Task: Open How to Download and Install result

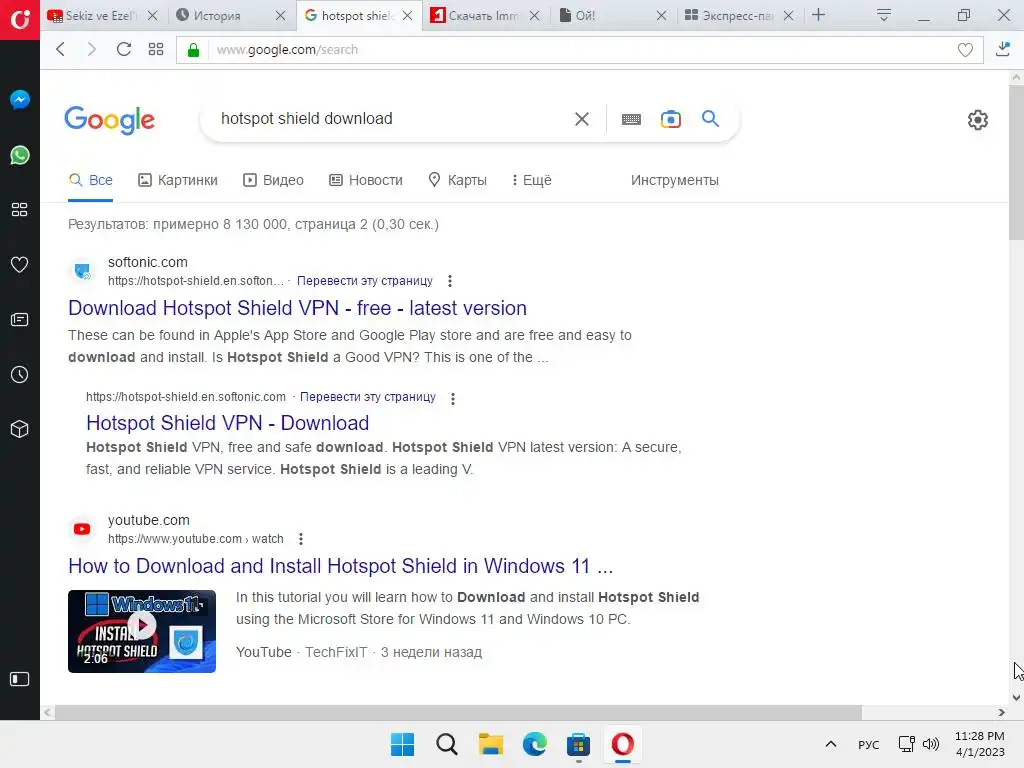Action: tap(340, 566)
